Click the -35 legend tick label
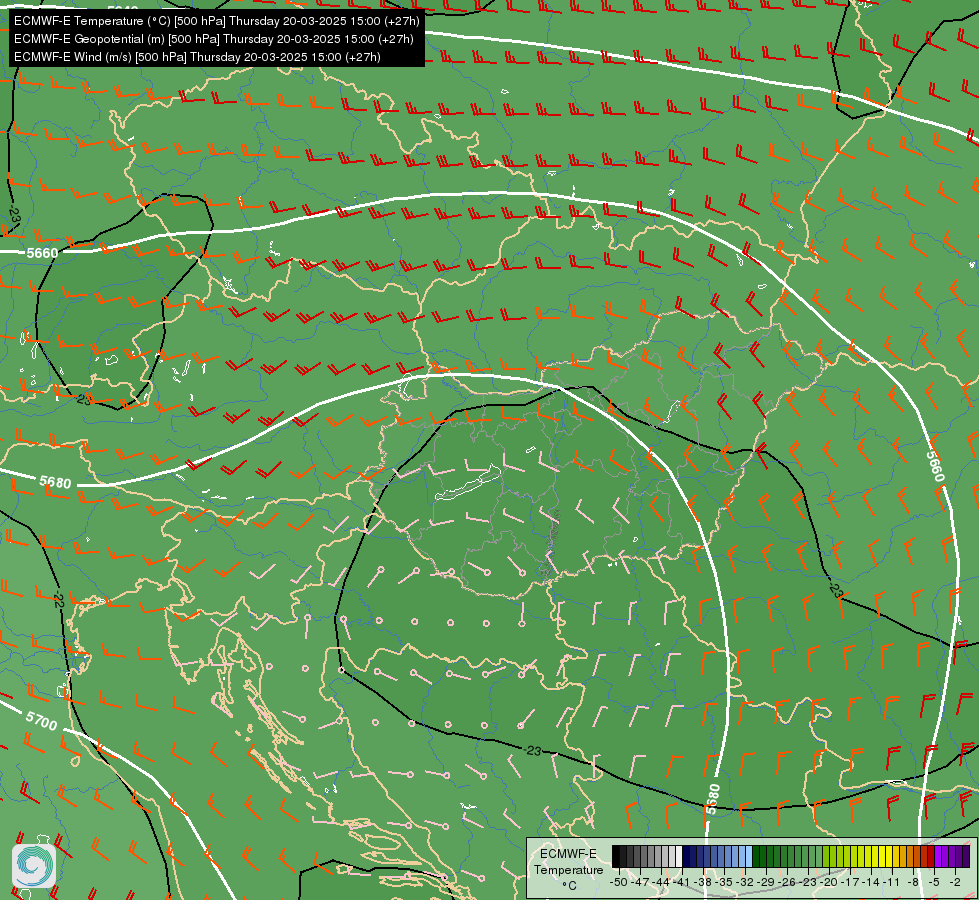979x900 pixels. [x=724, y=883]
